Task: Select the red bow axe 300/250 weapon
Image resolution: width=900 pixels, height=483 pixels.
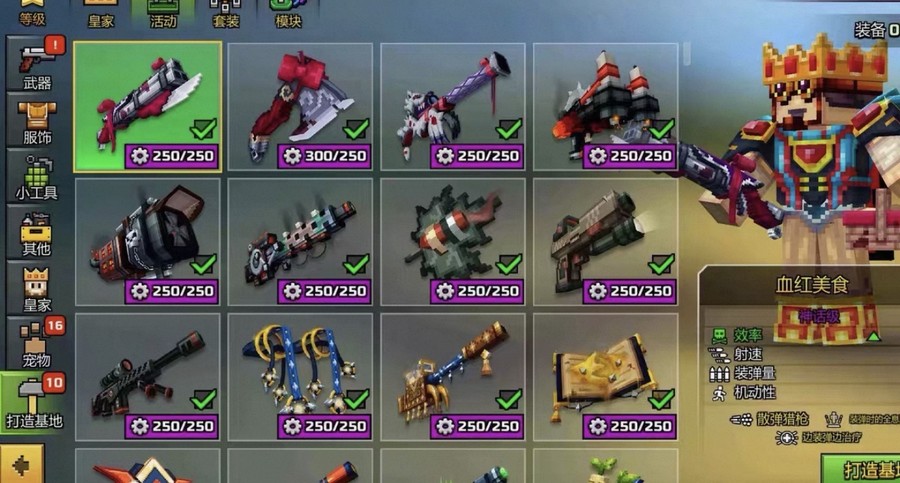Action: point(300,107)
